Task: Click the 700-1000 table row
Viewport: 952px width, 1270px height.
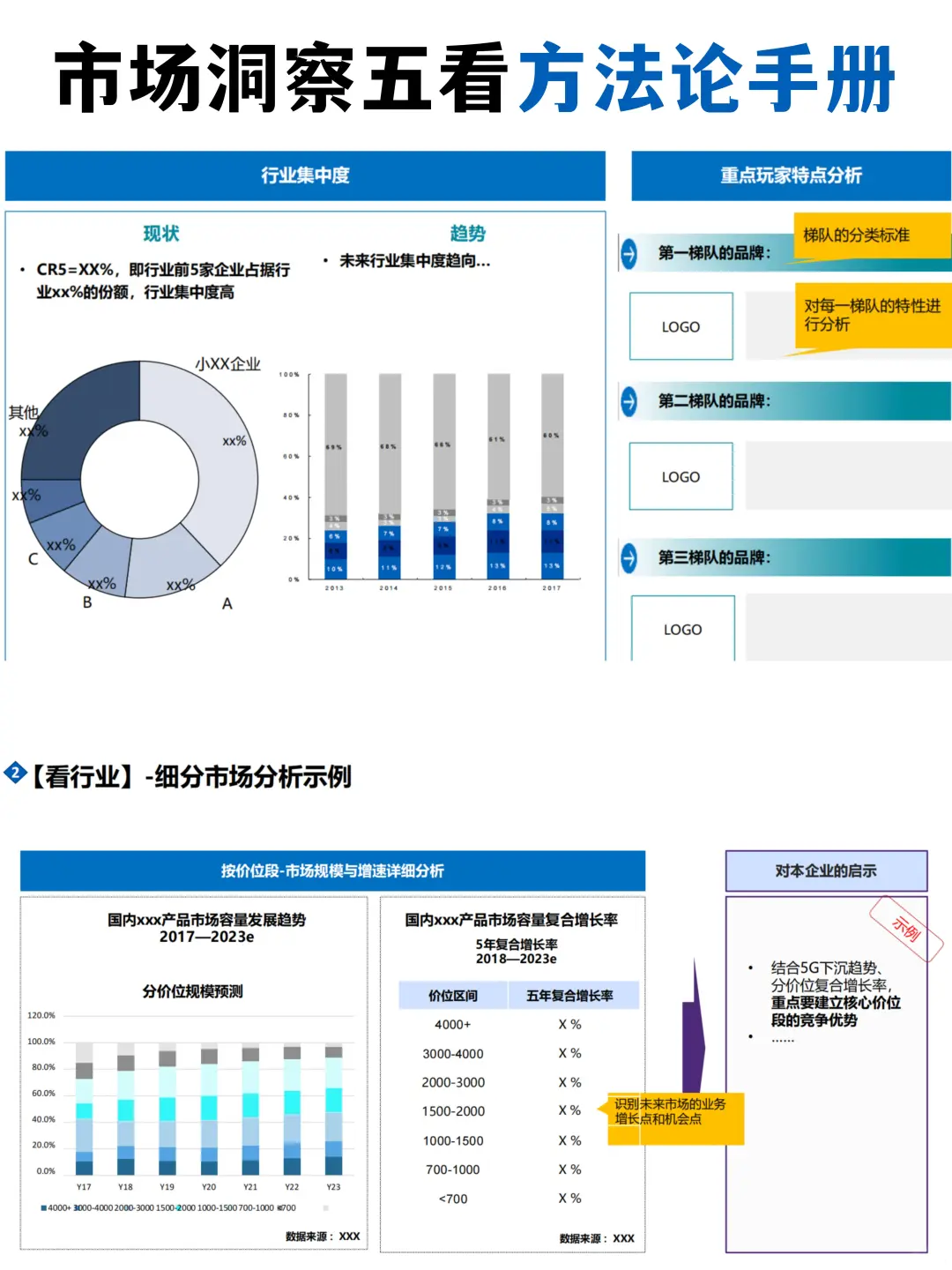Action: (518, 1170)
